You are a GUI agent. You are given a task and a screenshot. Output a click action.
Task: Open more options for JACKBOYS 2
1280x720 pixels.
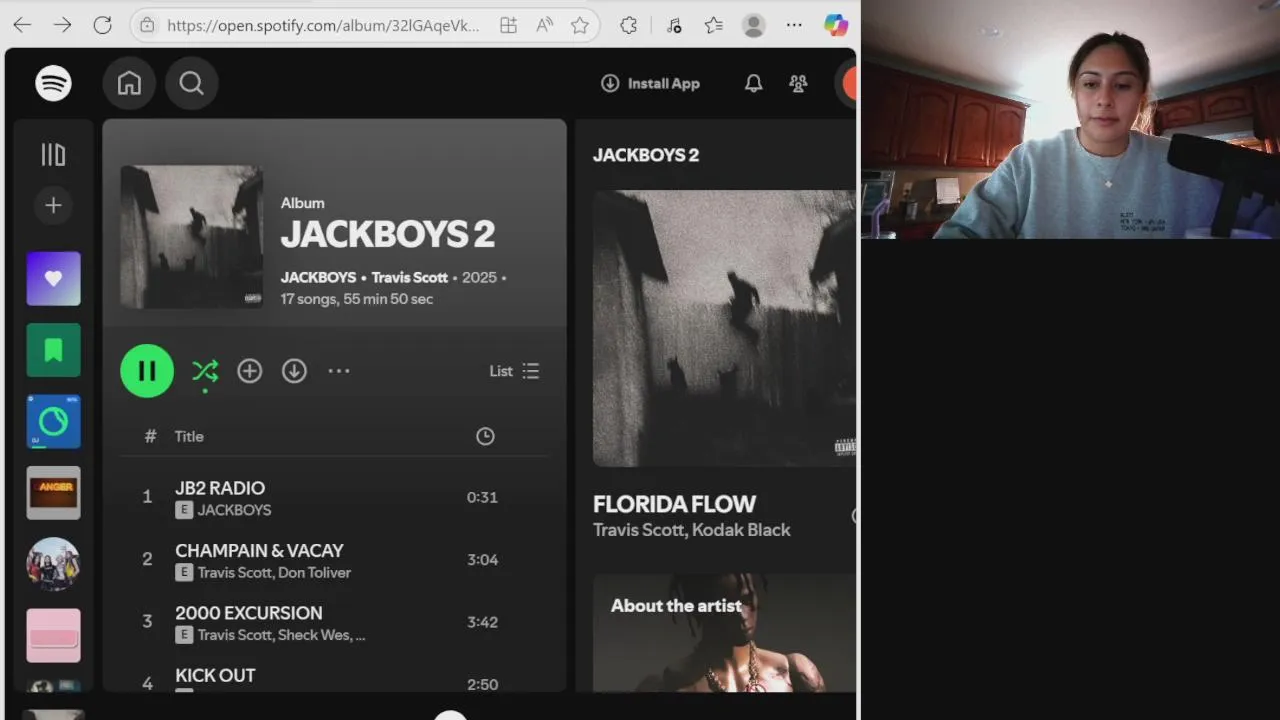[x=339, y=371]
